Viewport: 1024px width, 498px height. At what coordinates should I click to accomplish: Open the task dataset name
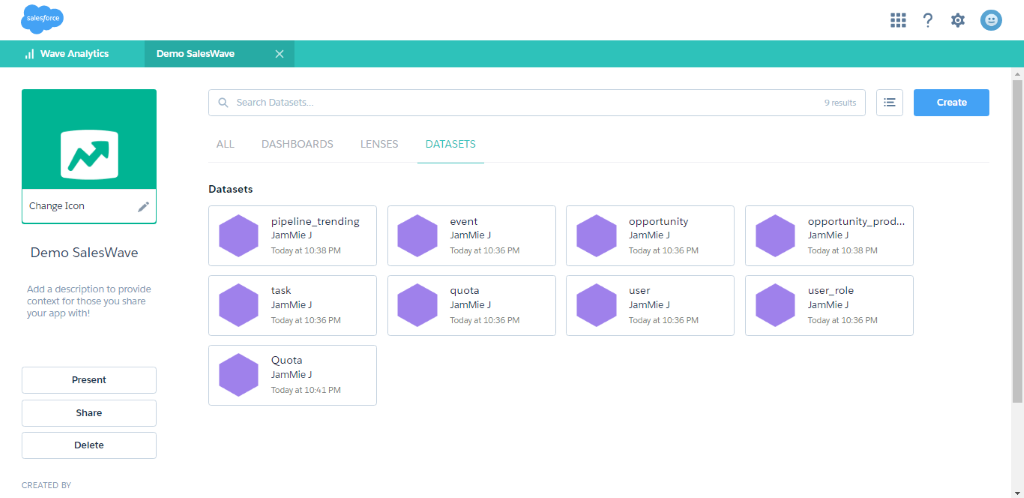coord(281,291)
